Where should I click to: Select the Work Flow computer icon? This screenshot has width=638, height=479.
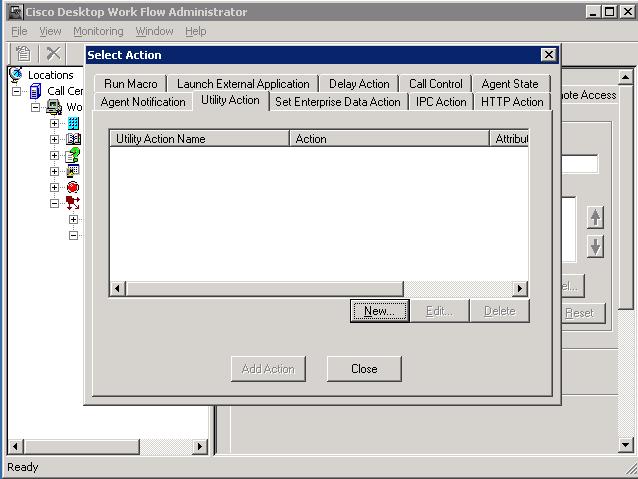[x=54, y=107]
